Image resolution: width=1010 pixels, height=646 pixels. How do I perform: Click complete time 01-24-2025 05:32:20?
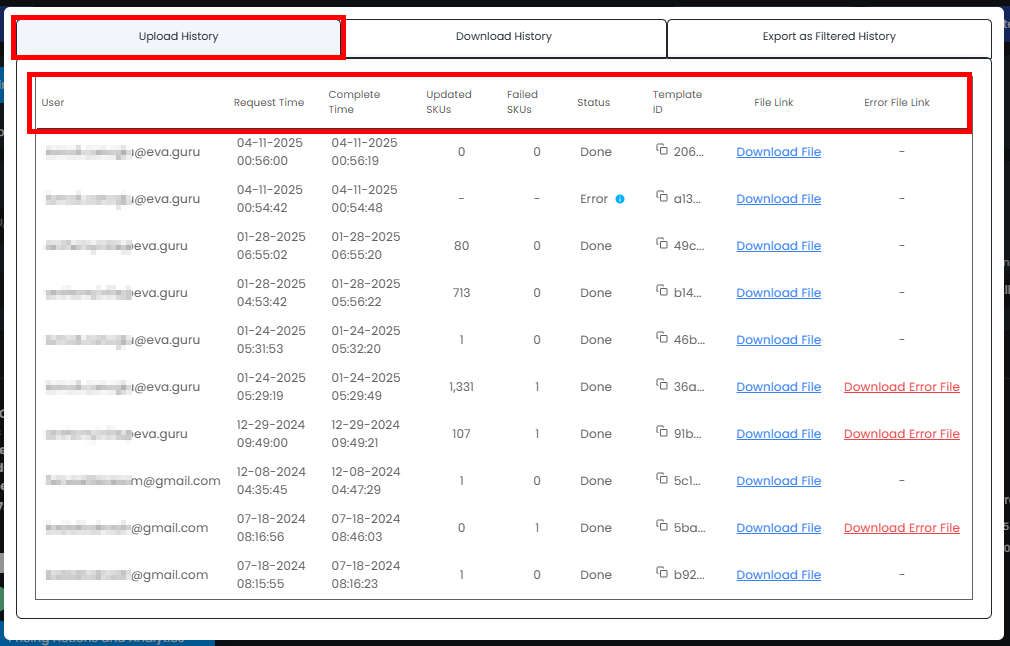366,340
